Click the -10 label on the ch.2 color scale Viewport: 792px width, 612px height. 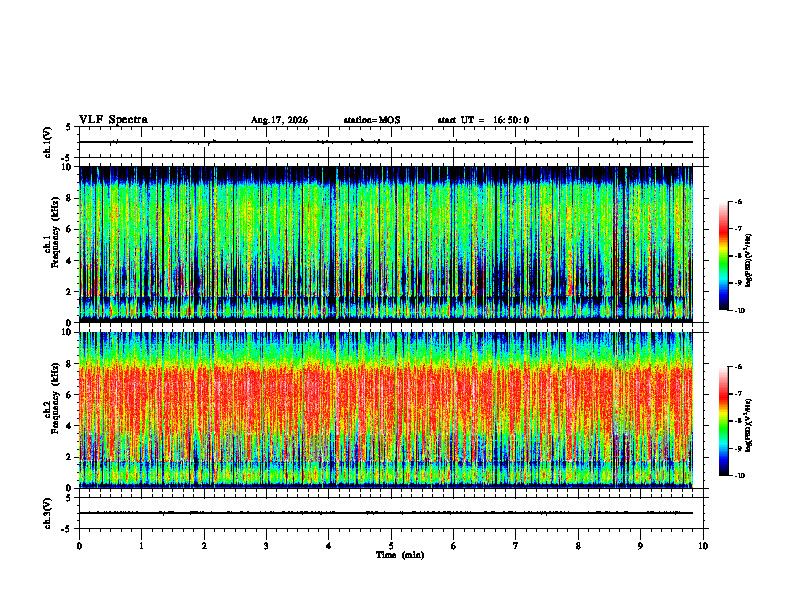739,476
